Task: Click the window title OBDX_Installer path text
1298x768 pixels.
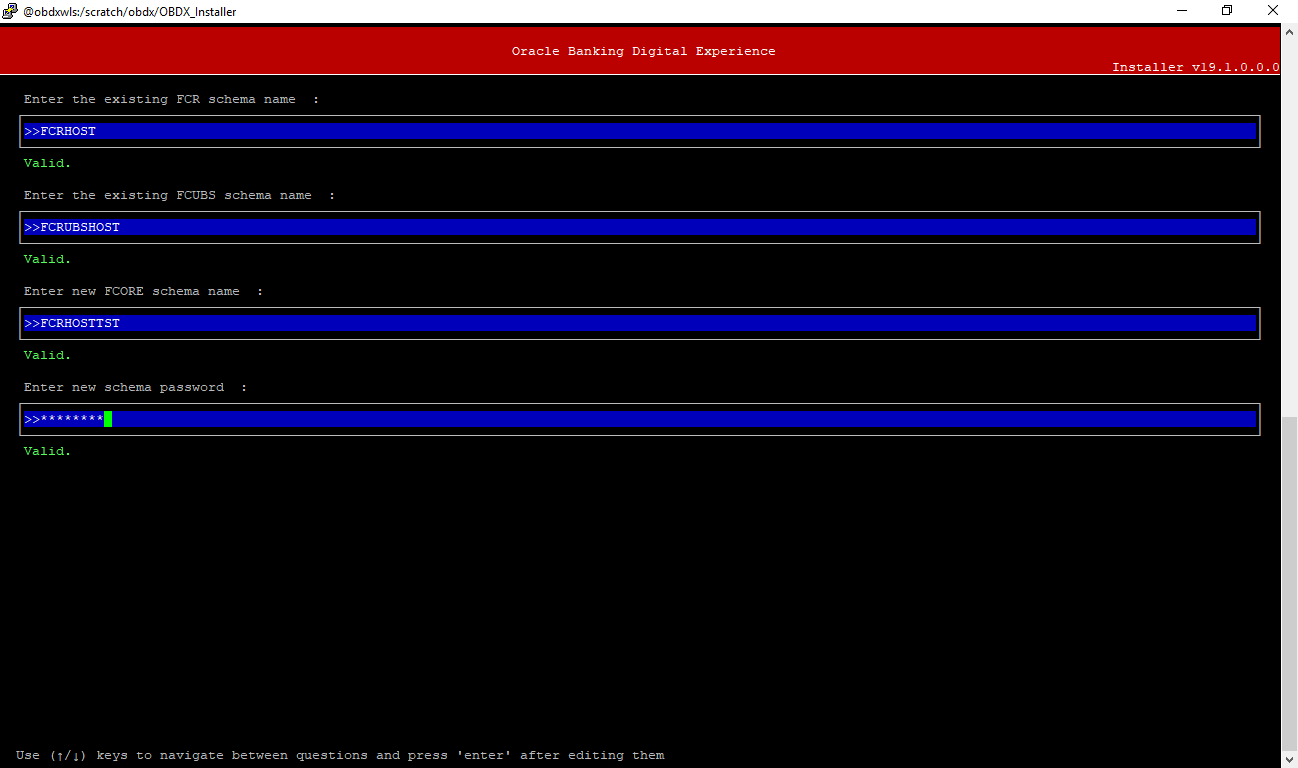Action: (130, 12)
